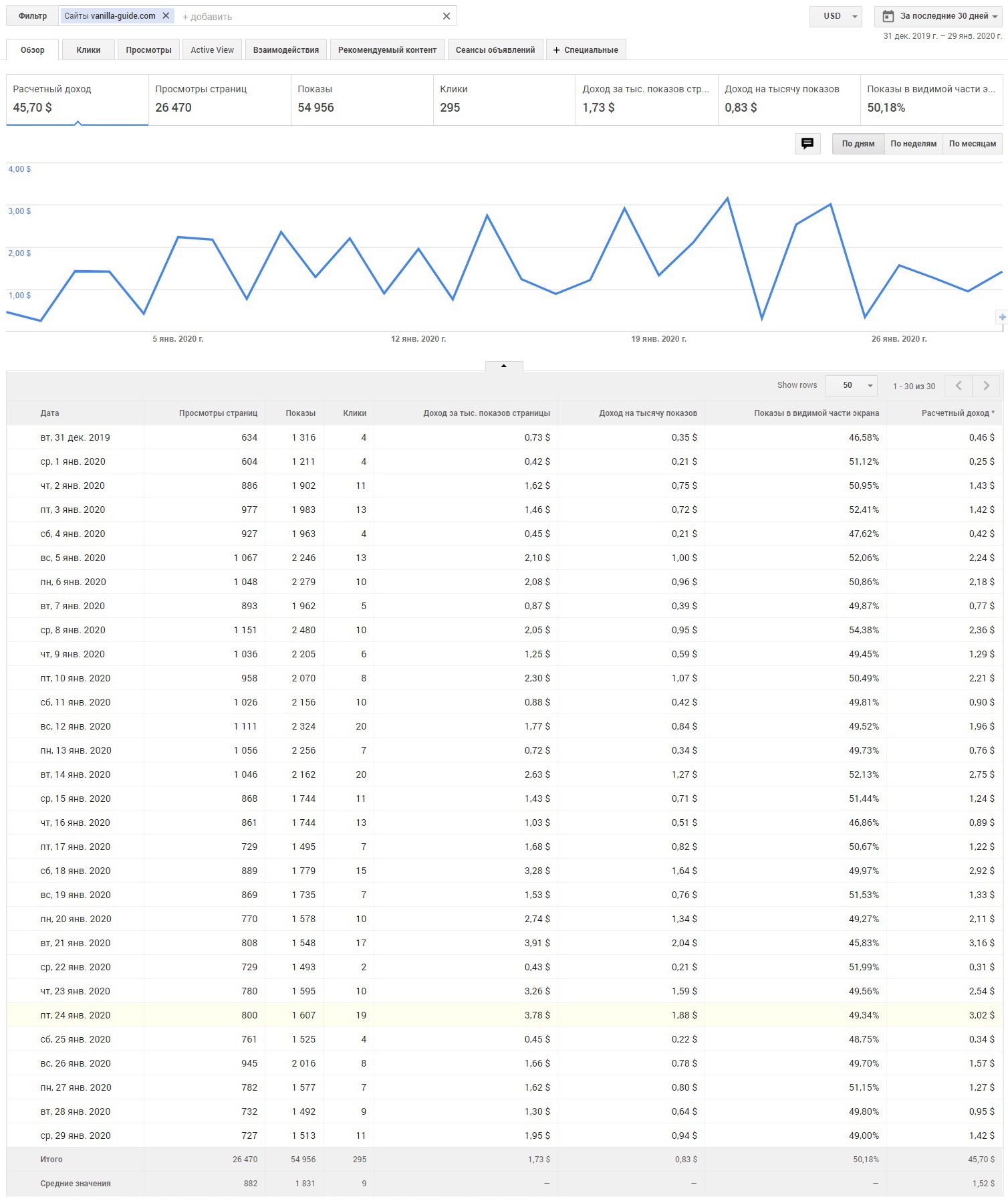Sort by 'Расчетный доход *' column header
This screenshot has width=1008, height=1201.
pyautogui.click(x=958, y=413)
